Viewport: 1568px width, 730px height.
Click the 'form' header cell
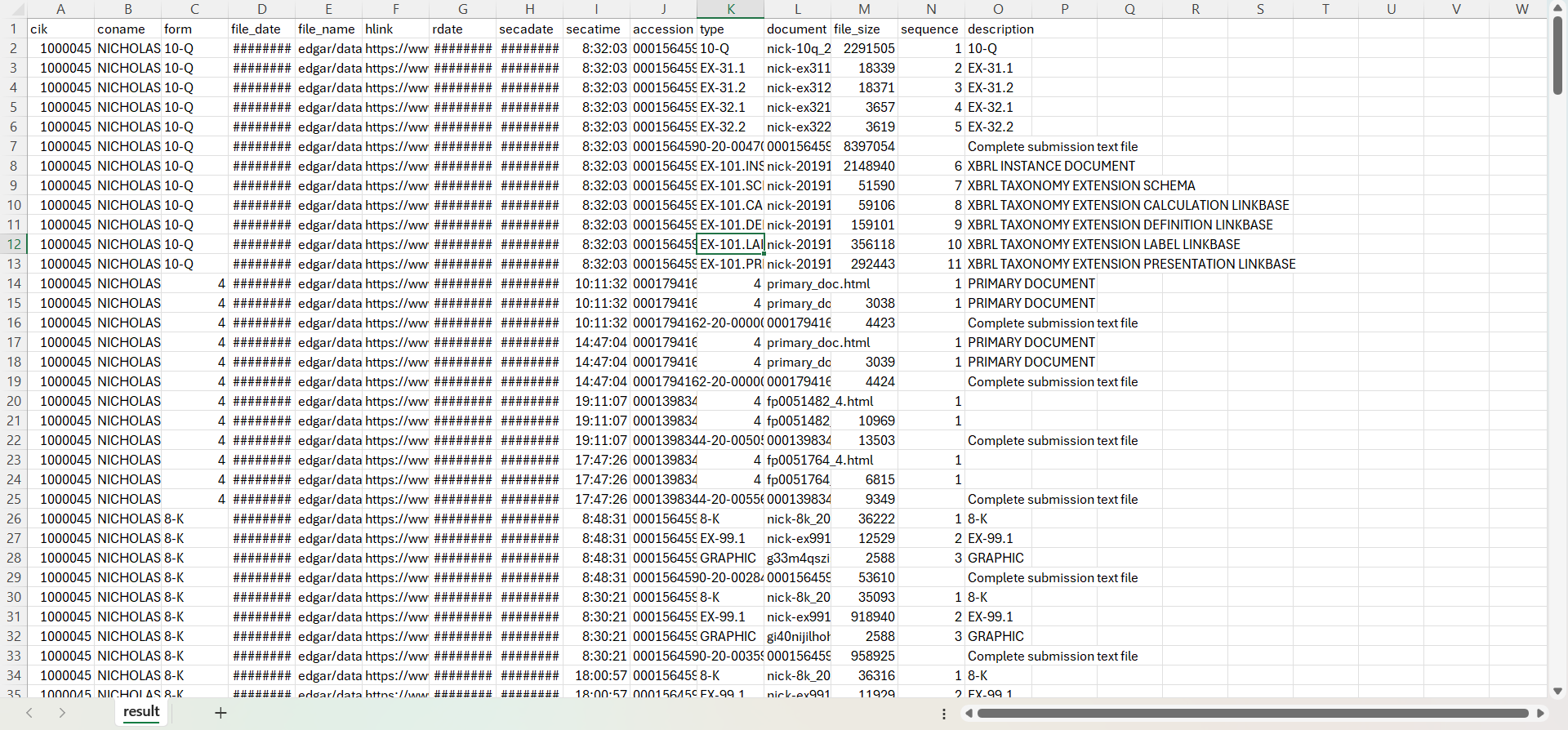(194, 29)
